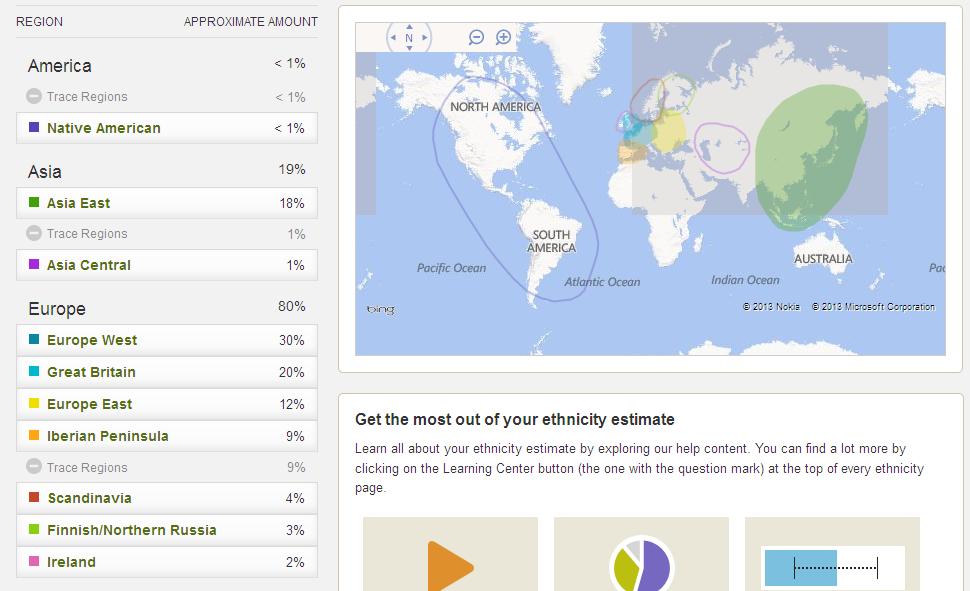970x591 pixels.
Task: Collapse Trace Regions under Europe
Action: pos(34,467)
